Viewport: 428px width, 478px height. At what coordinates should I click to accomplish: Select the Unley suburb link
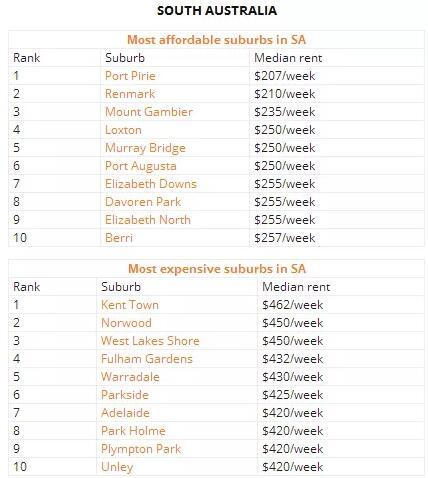[x=117, y=467]
